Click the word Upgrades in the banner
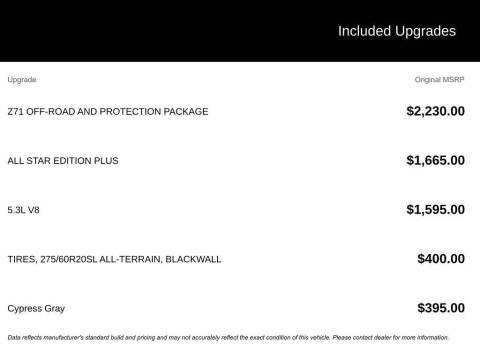The image size is (480, 360). pyautogui.click(x=426, y=32)
